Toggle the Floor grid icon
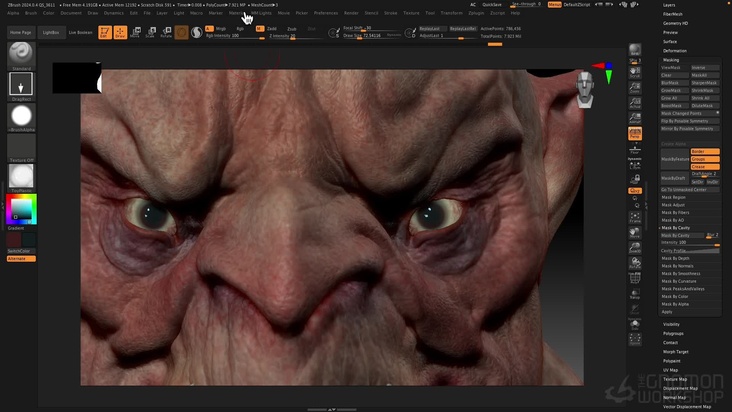The height and width of the screenshot is (412, 732). tap(635, 149)
